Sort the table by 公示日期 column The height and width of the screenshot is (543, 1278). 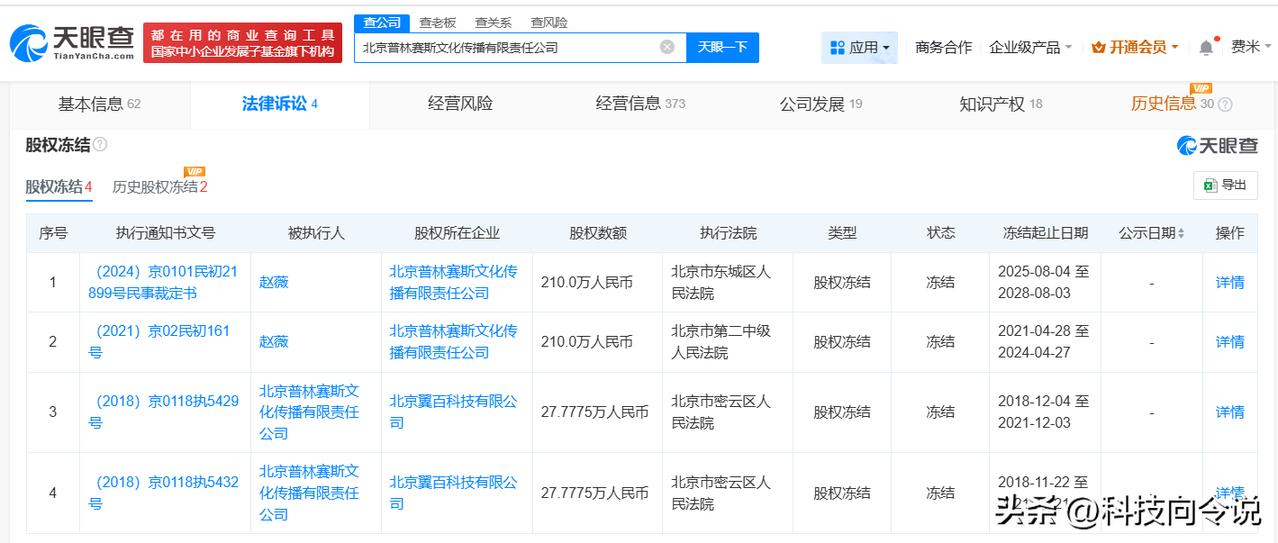tap(1151, 233)
